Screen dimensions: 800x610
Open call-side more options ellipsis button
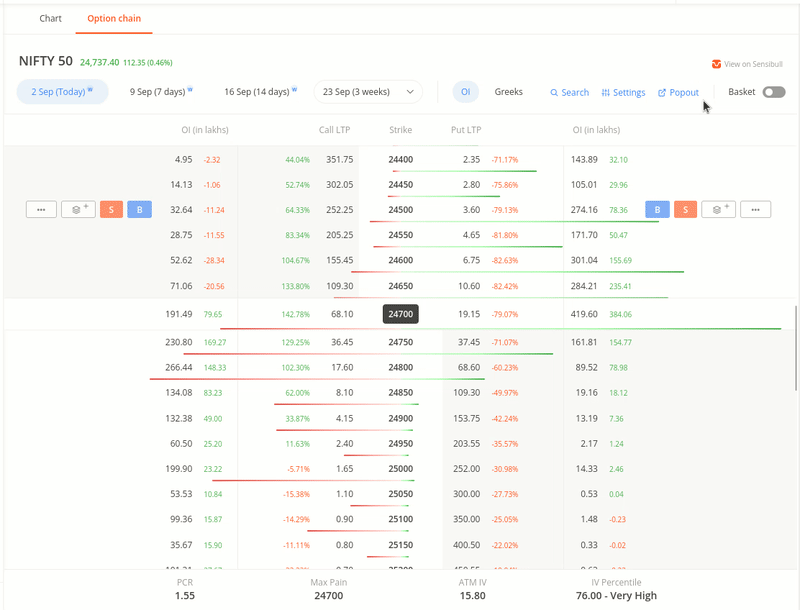pyautogui.click(x=41, y=210)
